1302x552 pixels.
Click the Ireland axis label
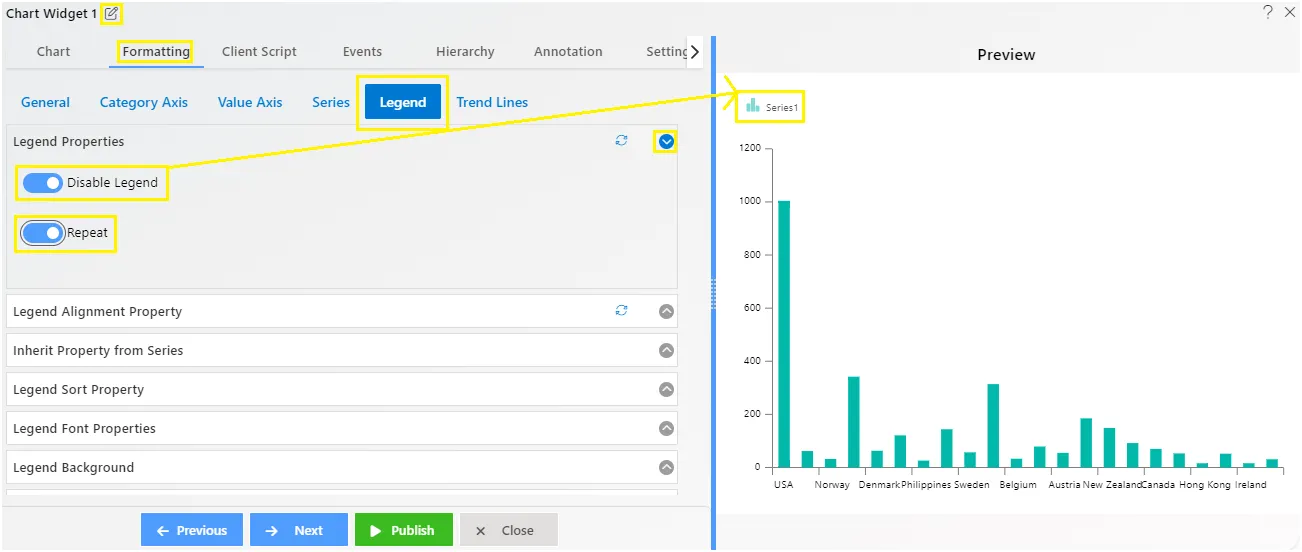[1250, 485]
